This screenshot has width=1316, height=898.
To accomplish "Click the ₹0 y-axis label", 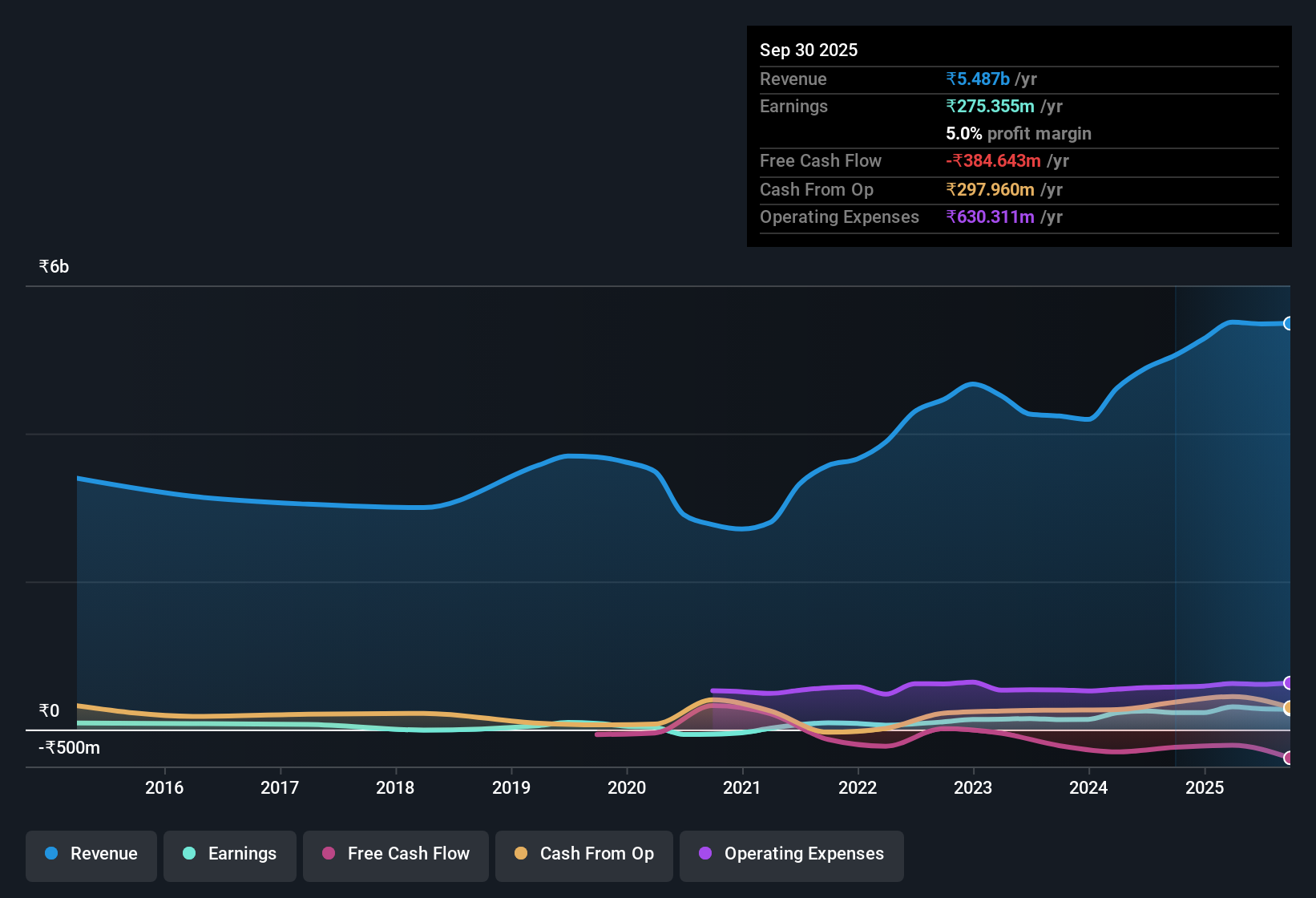I will (49, 711).
